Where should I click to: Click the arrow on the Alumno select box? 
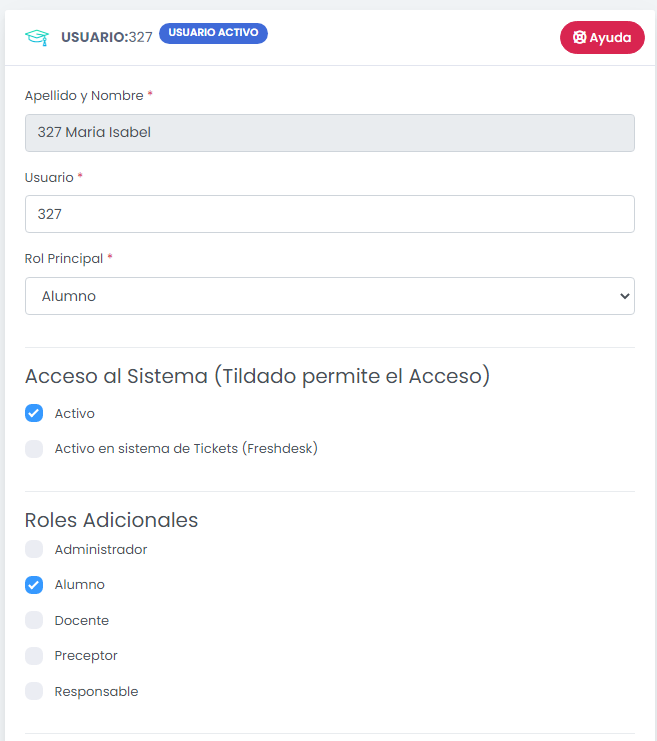pos(625,296)
